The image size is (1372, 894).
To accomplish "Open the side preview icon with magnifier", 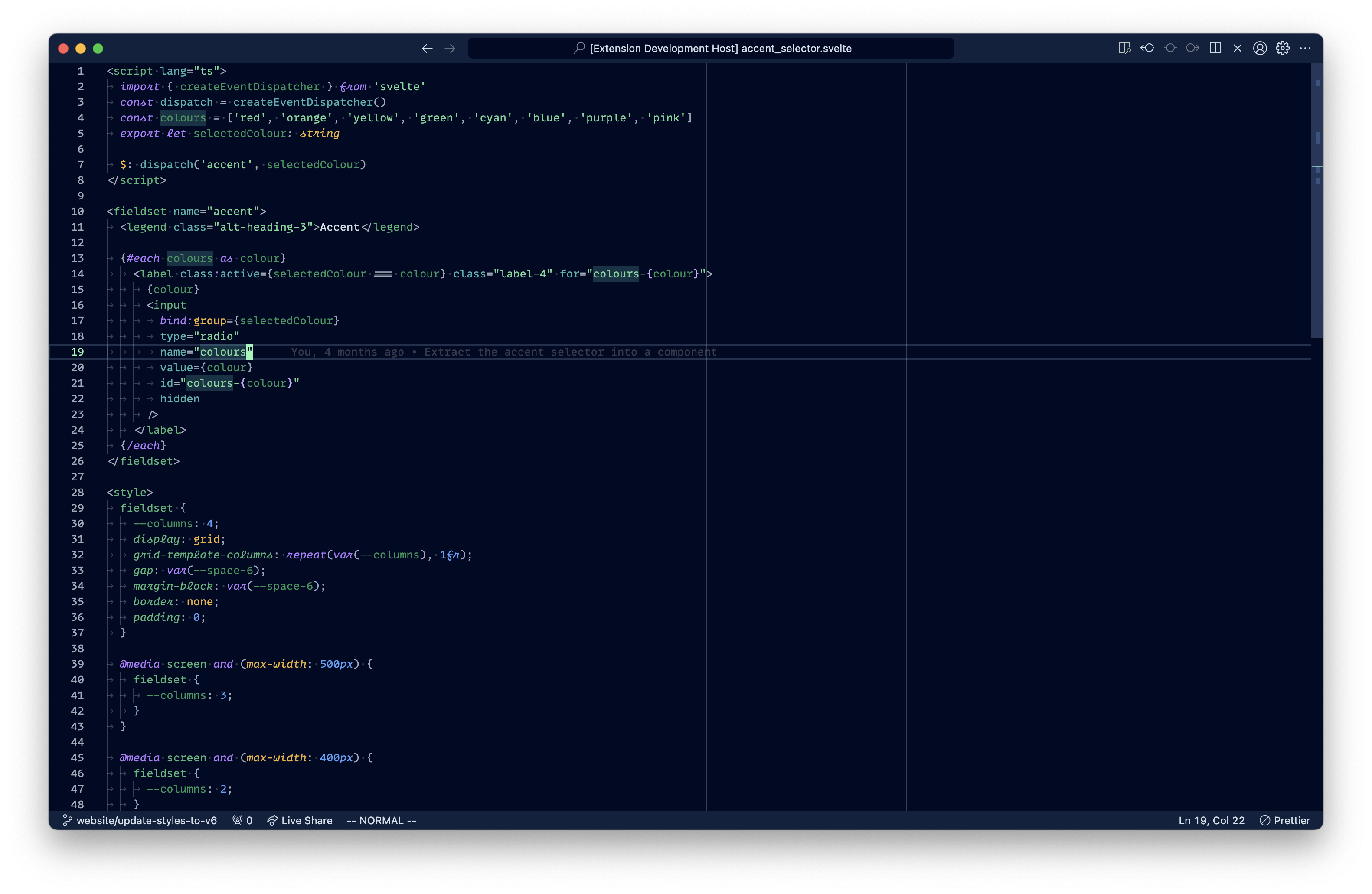I will [x=1124, y=48].
